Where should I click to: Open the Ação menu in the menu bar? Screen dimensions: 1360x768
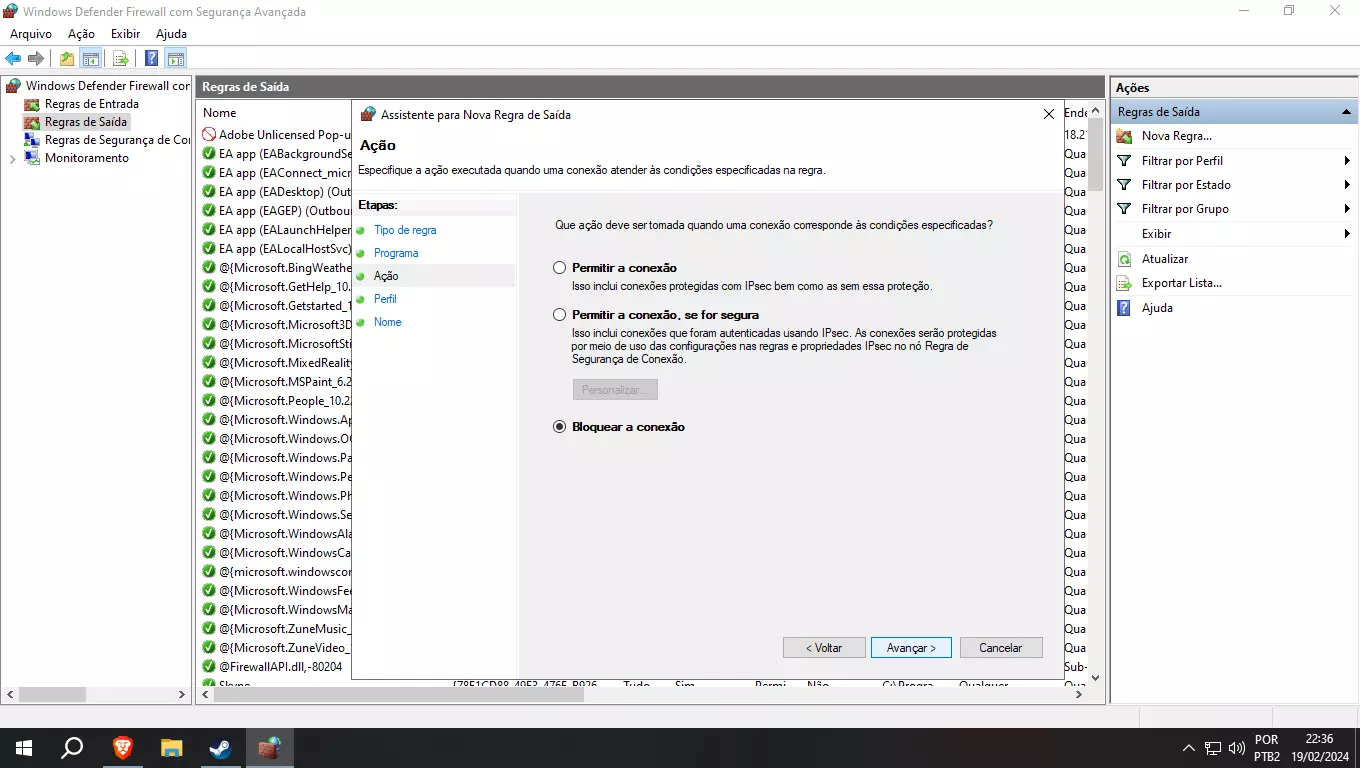point(81,34)
